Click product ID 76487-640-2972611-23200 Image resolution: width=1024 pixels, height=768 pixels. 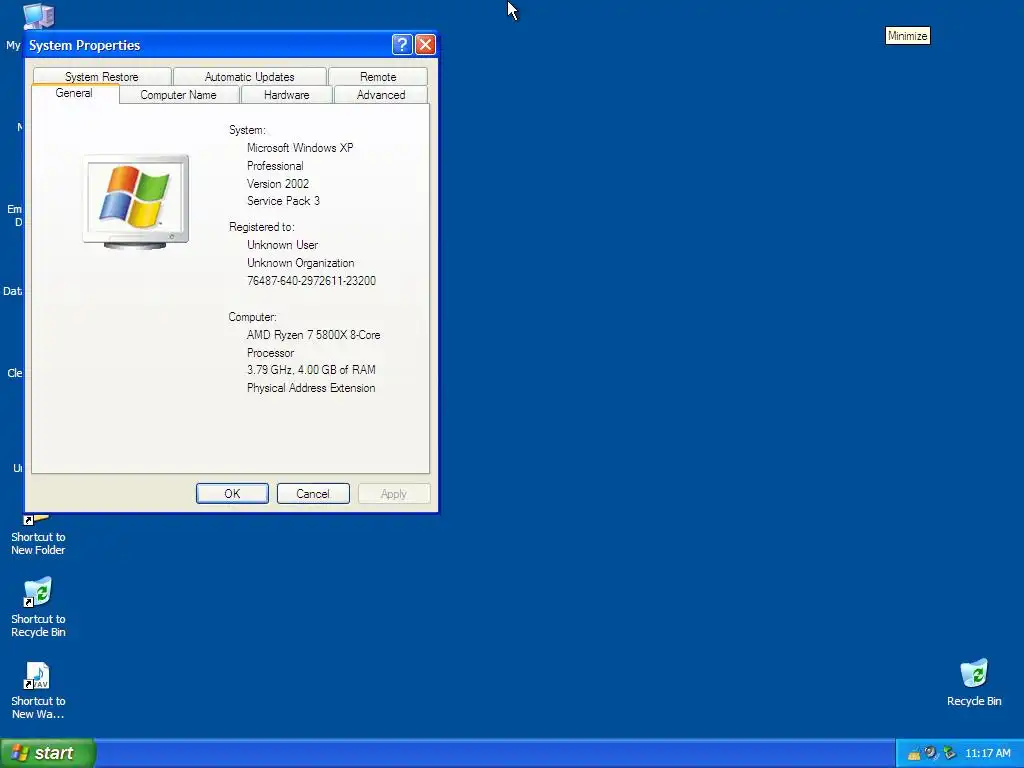point(311,281)
